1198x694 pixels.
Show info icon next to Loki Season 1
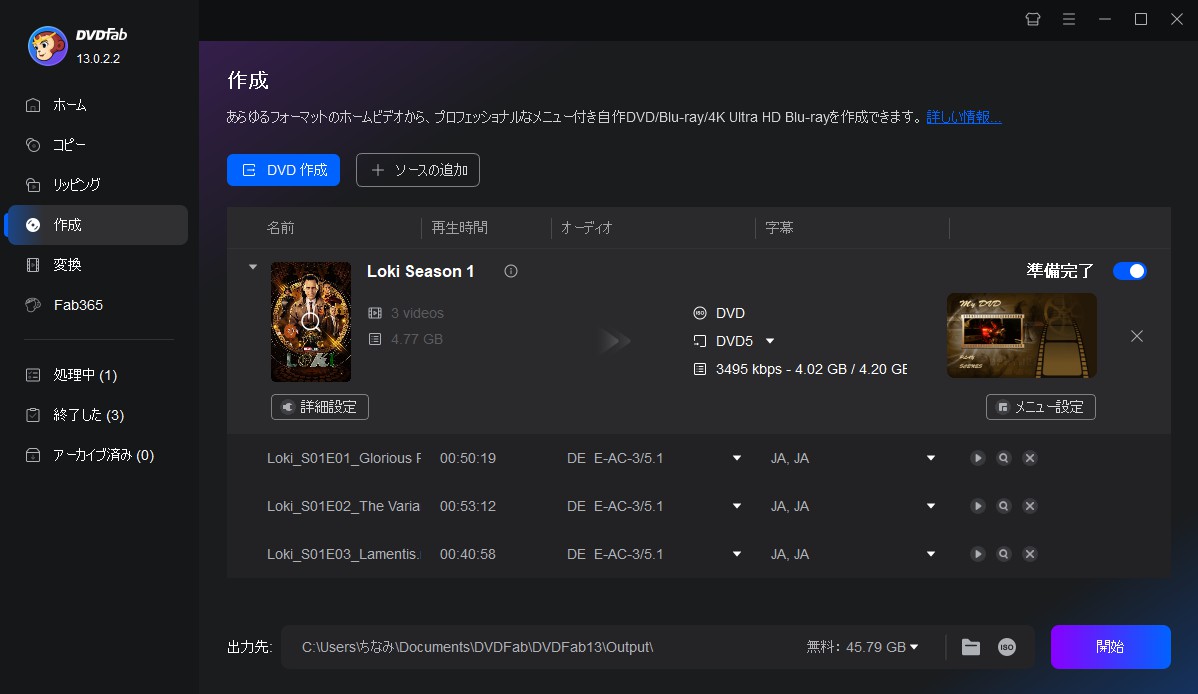[x=511, y=271]
